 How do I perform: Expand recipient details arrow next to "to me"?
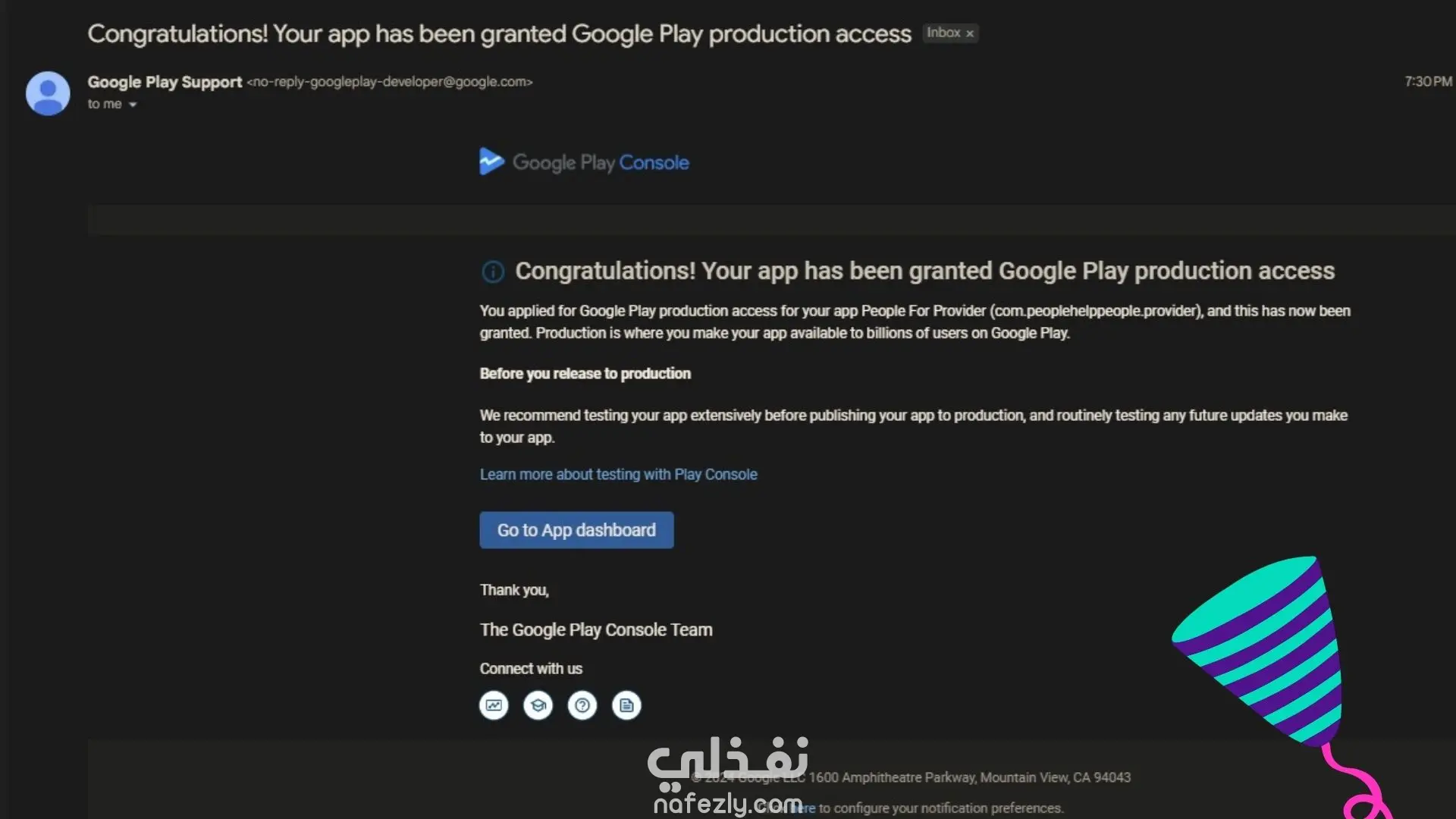click(x=133, y=105)
